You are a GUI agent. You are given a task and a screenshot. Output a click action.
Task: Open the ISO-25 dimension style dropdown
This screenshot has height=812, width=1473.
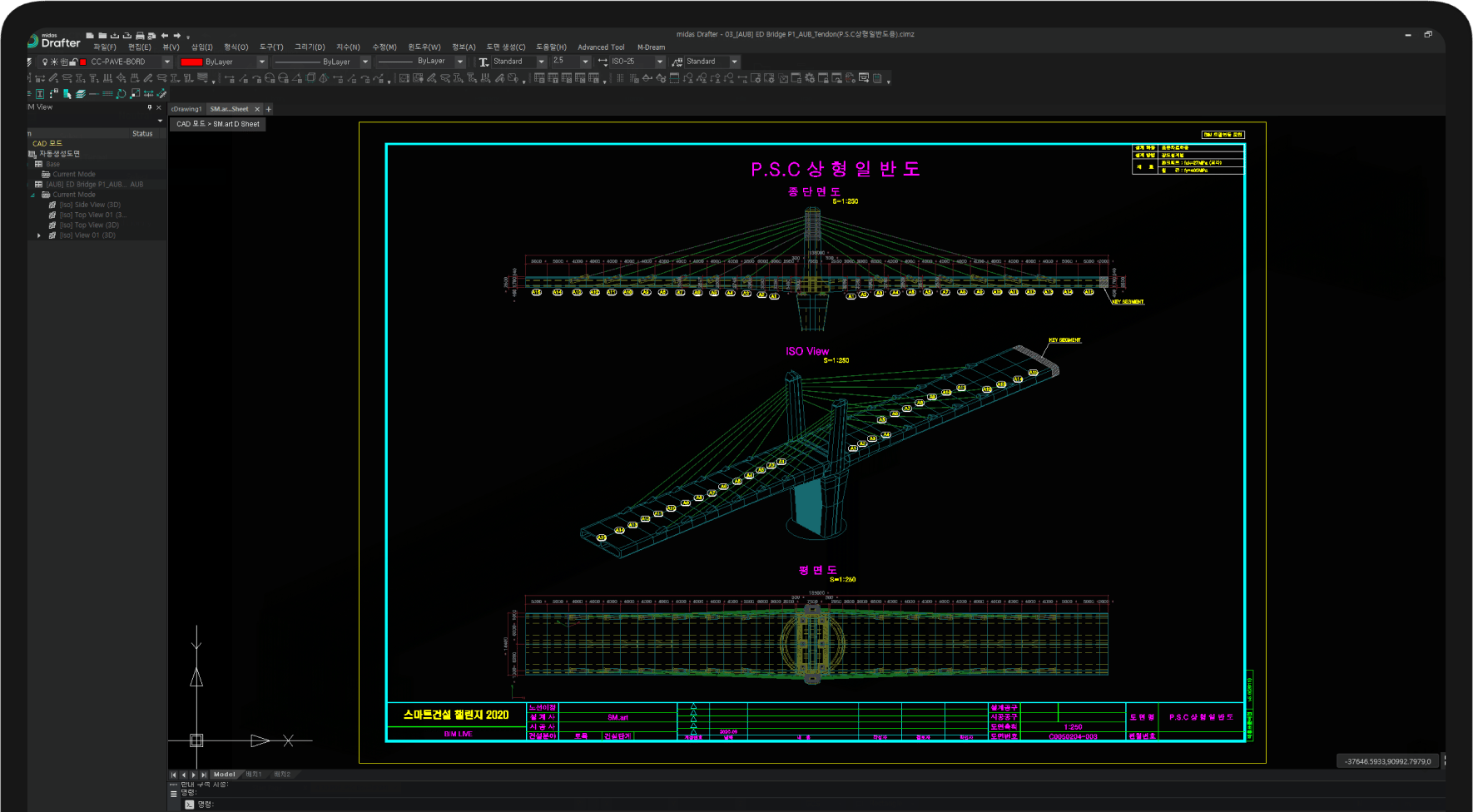660,62
